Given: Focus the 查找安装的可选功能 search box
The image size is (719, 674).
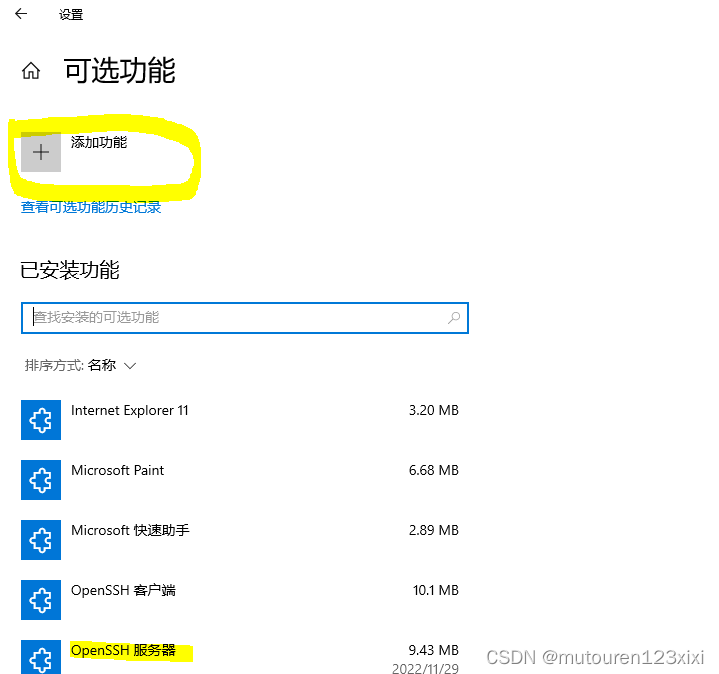Looking at the screenshot, I should pyautogui.click(x=244, y=318).
